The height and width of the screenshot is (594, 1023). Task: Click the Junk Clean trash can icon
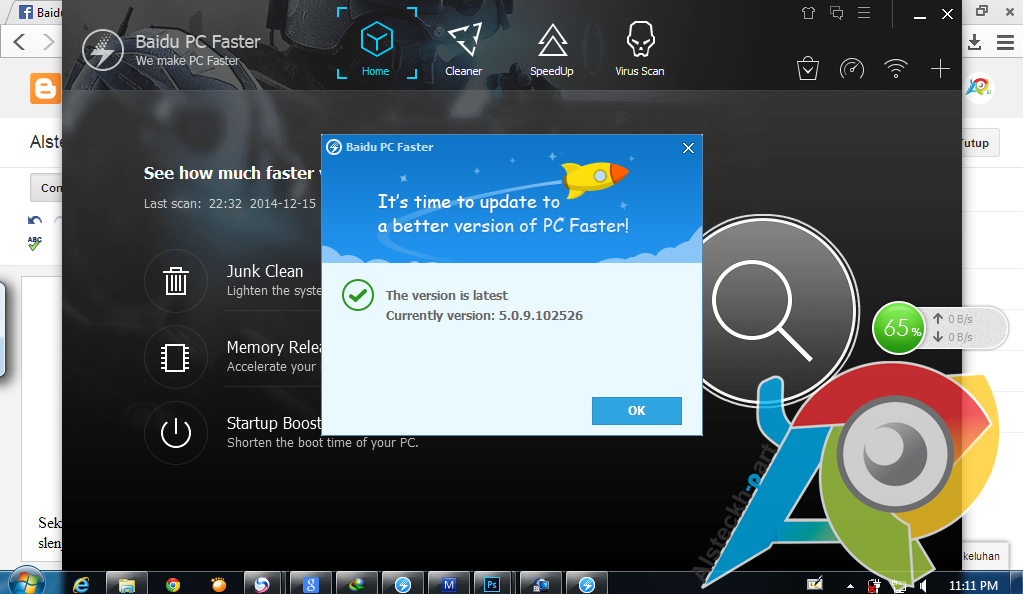(176, 281)
